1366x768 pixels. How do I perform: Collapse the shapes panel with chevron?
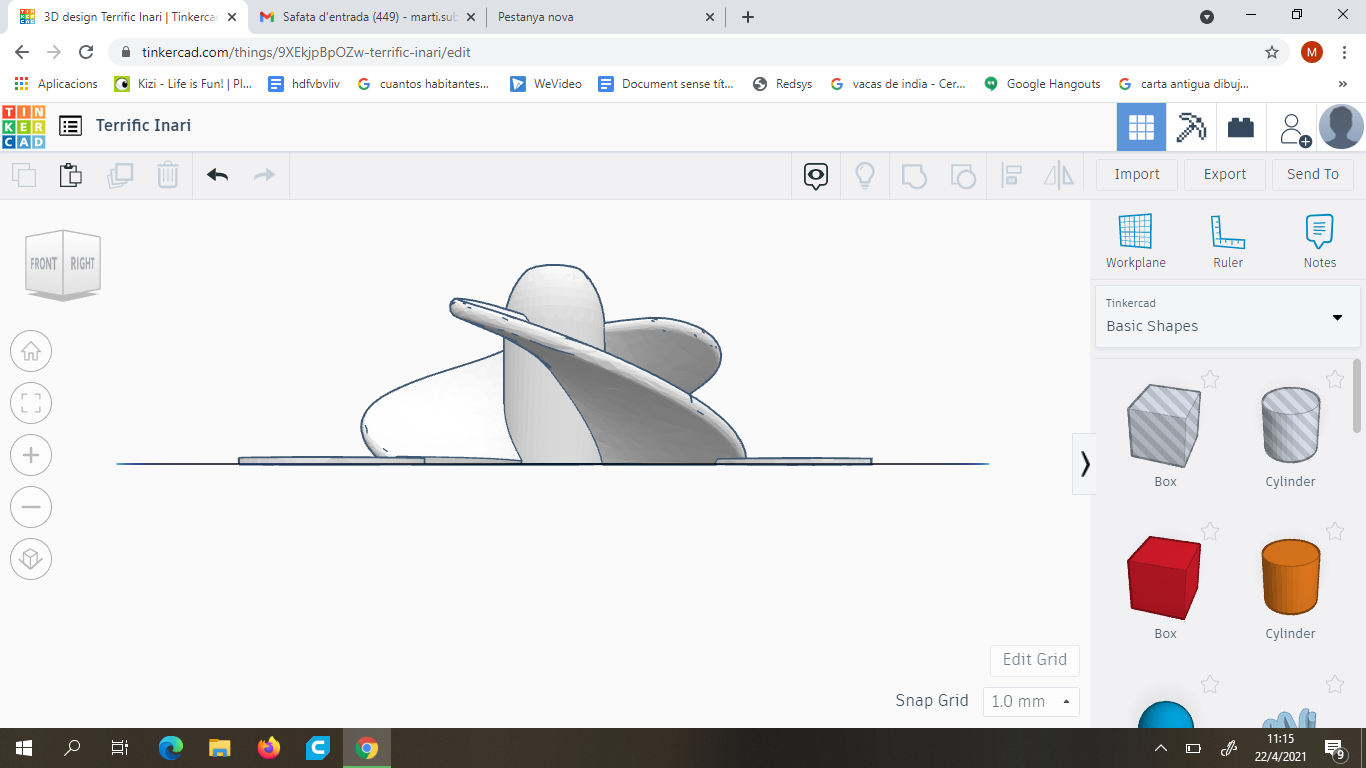1084,463
